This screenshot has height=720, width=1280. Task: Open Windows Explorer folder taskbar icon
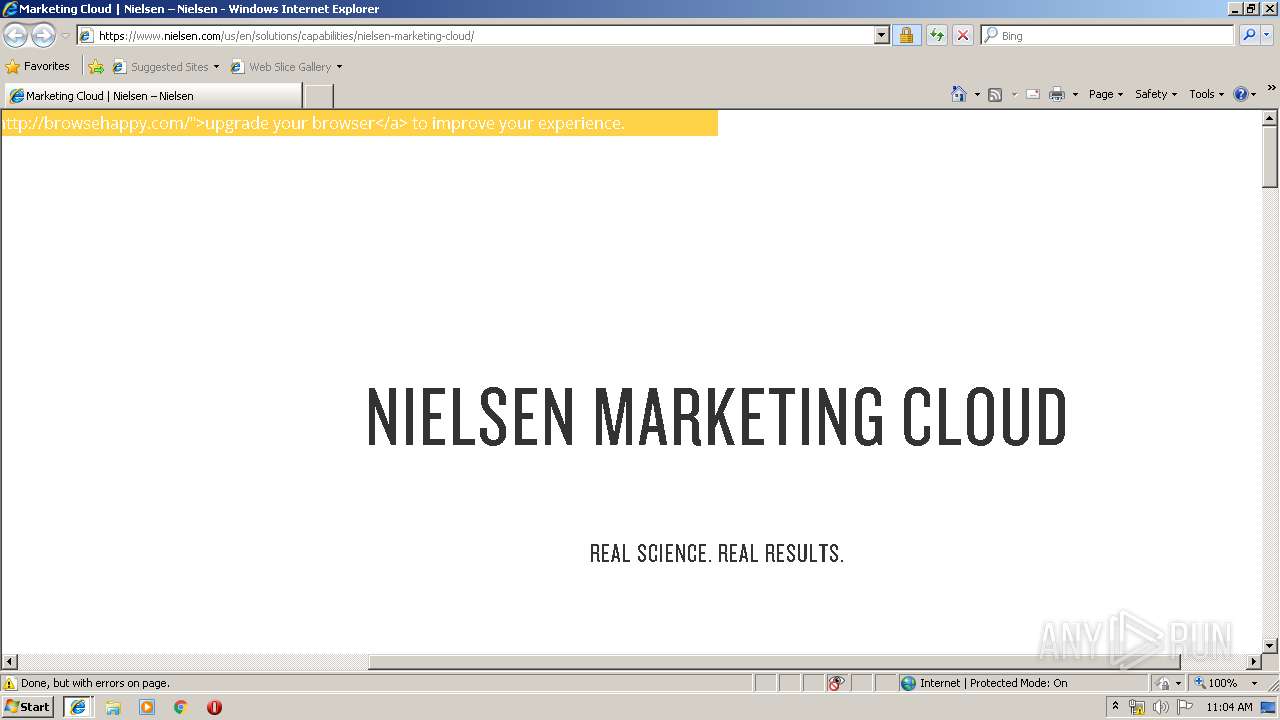click(x=113, y=707)
